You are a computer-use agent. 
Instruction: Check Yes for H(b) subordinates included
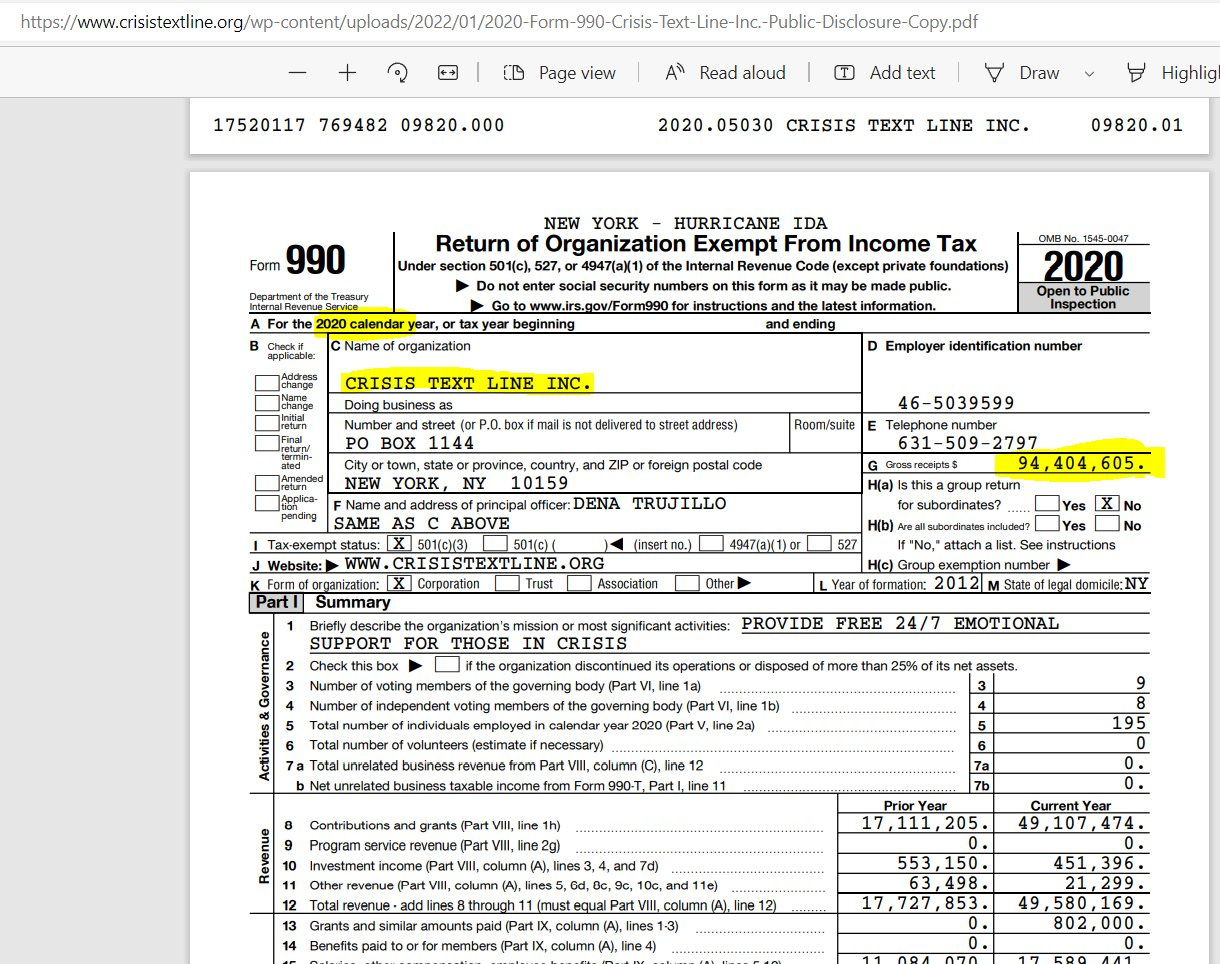click(x=1047, y=523)
